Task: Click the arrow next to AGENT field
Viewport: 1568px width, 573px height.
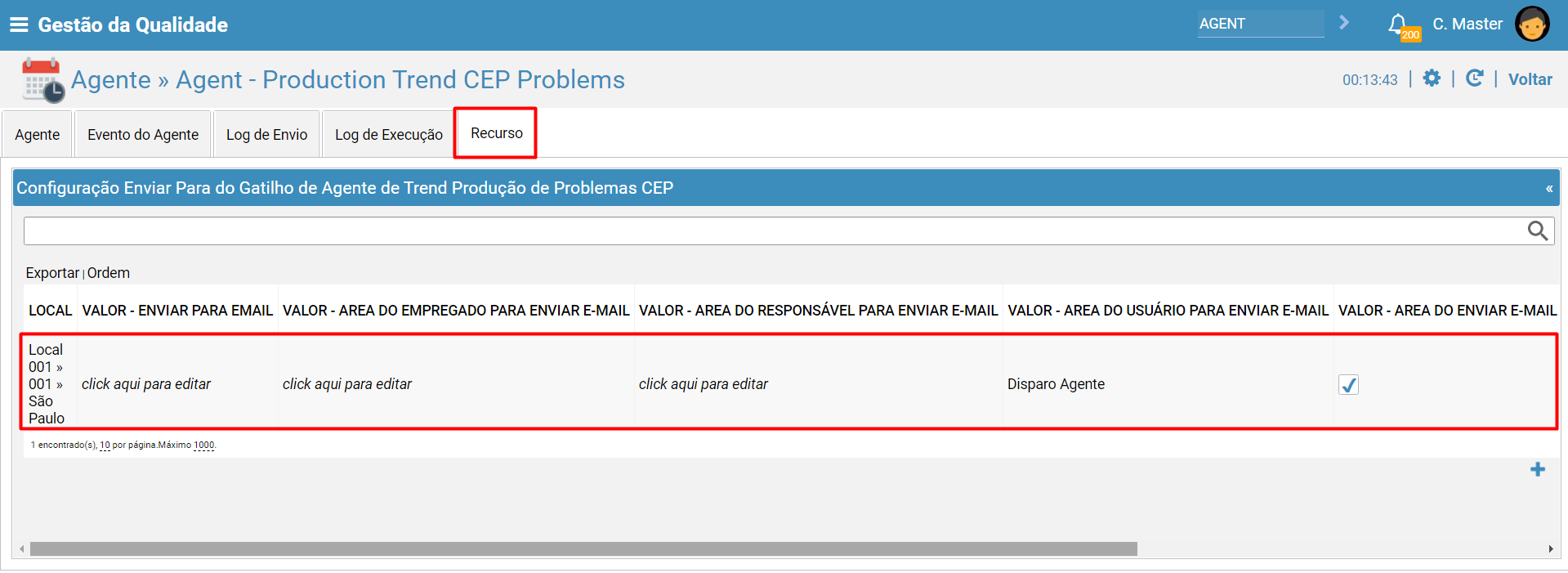Action: tap(1344, 23)
